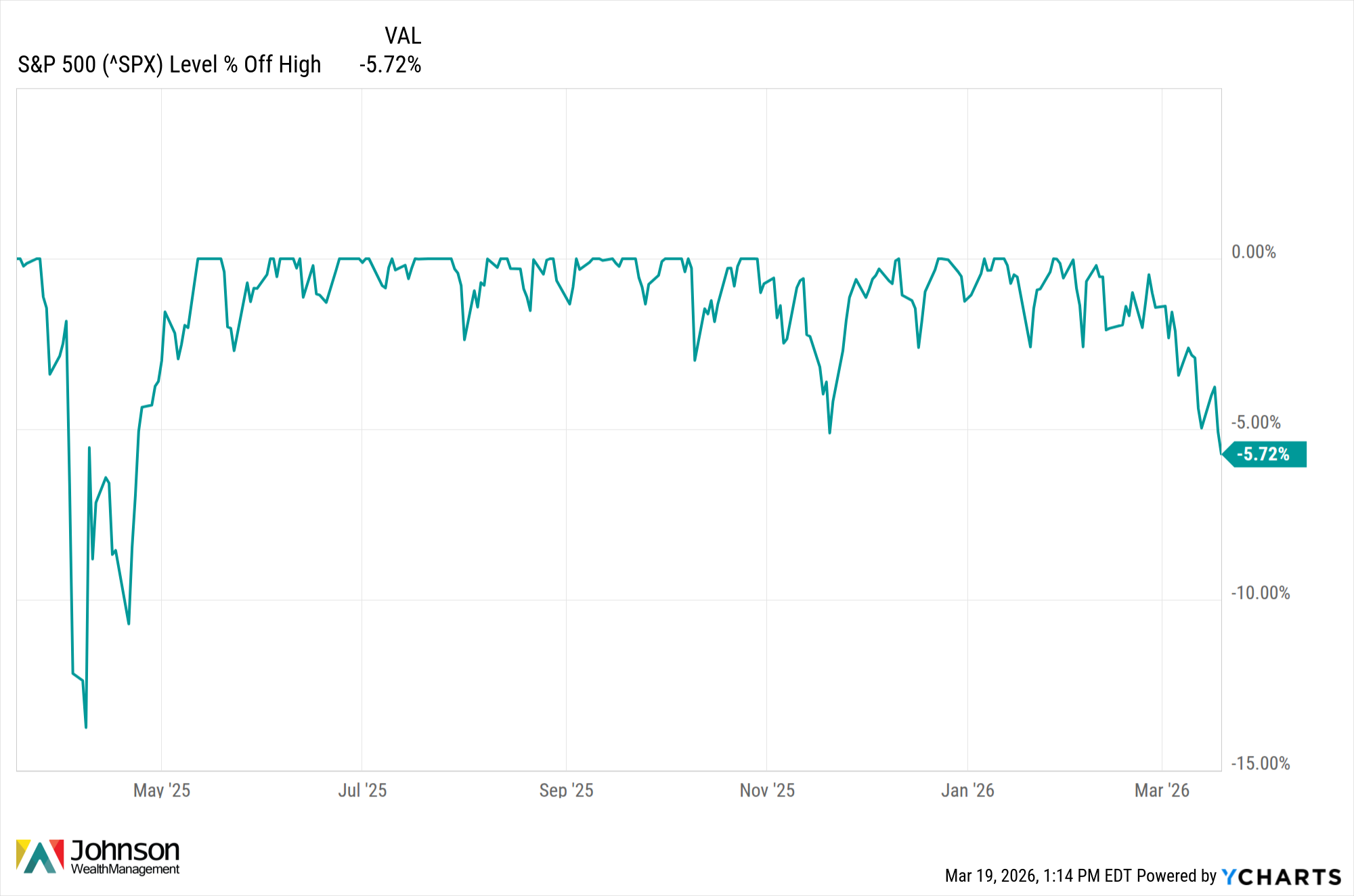
Task: Select the S&P 500 (^SPX) series title
Action: tap(169, 65)
